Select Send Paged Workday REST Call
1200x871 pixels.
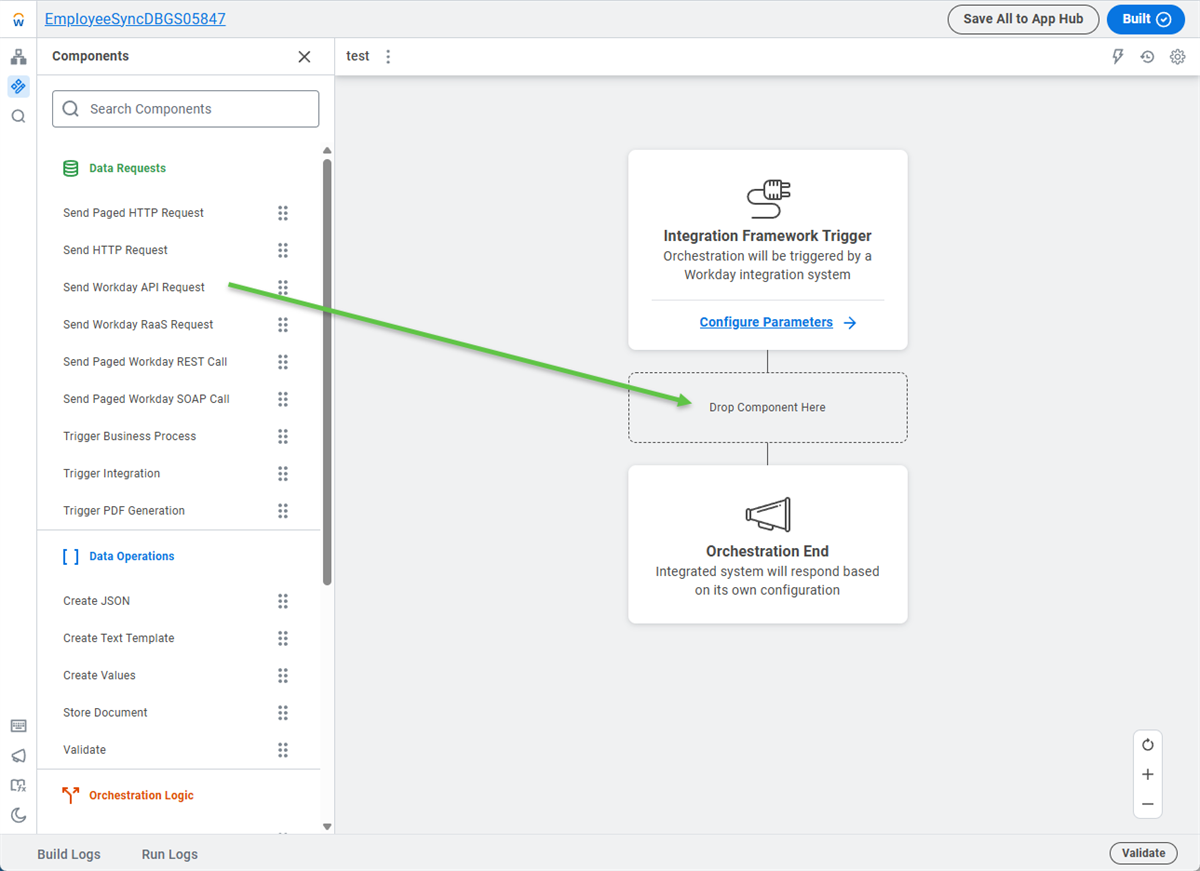(145, 362)
